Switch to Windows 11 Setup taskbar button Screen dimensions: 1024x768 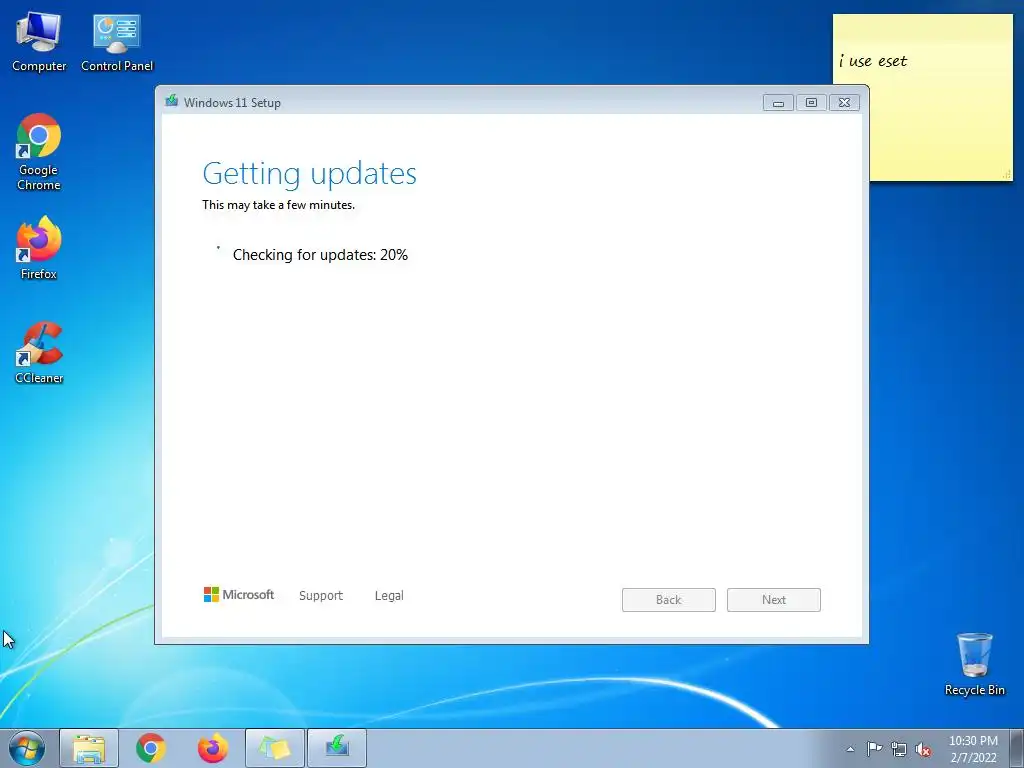click(337, 748)
